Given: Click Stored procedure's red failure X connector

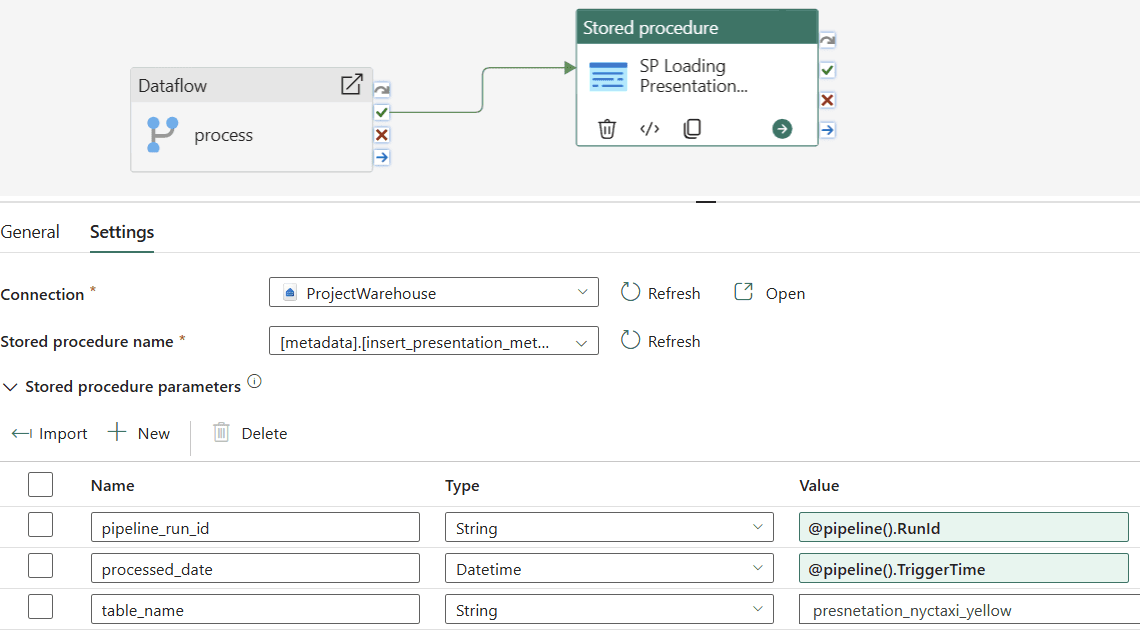Looking at the screenshot, I should tap(827, 100).
